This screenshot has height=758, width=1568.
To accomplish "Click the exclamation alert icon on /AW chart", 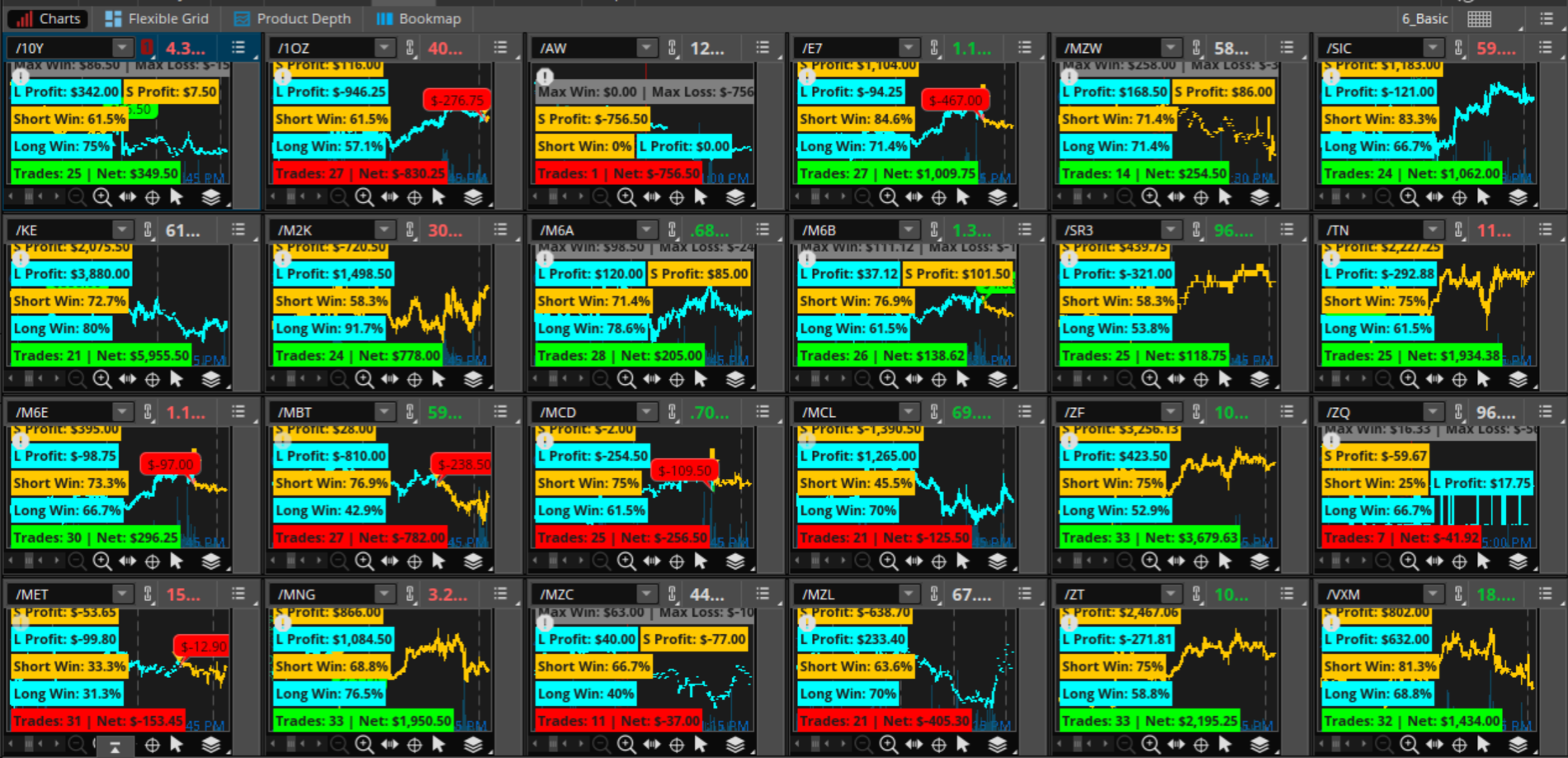I will click(545, 77).
